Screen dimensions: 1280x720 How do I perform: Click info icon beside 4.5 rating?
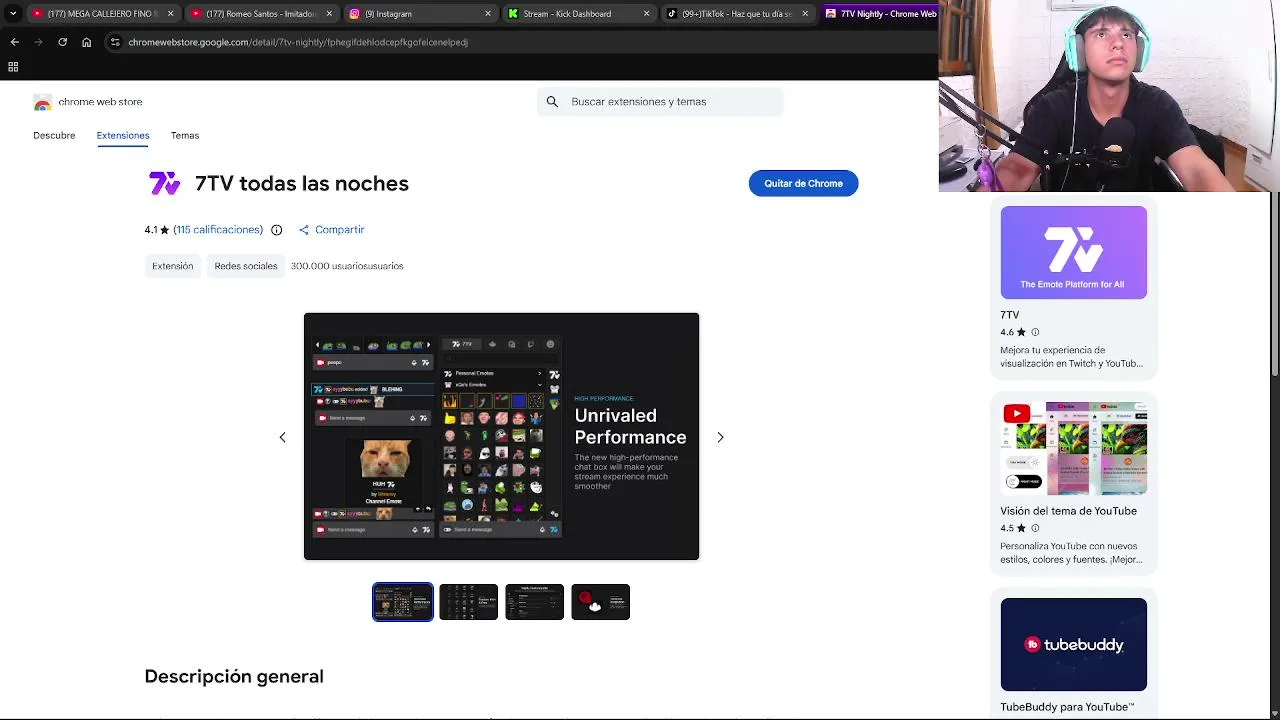pyautogui.click(x=1035, y=528)
